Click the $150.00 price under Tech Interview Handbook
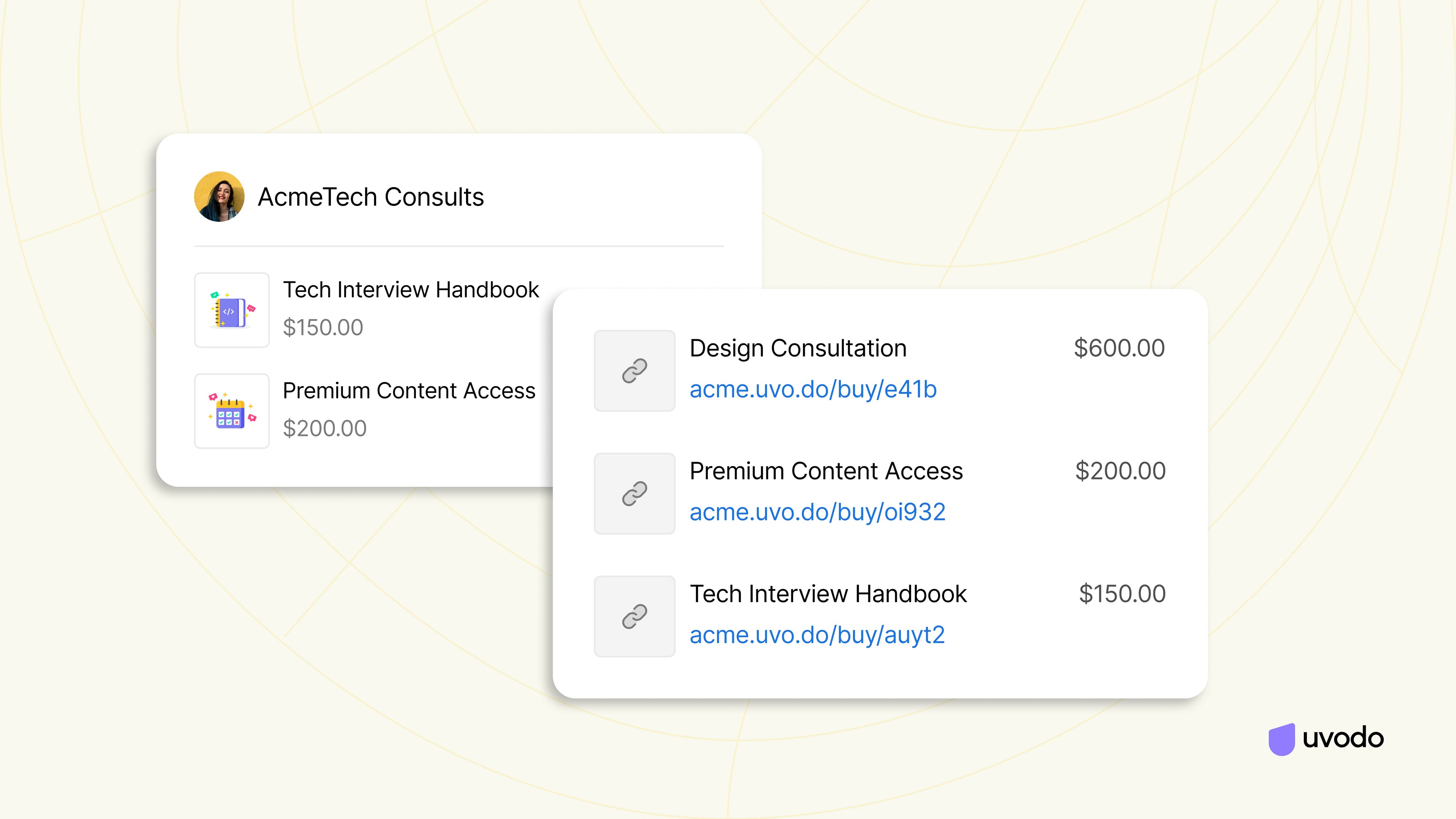1456x819 pixels. tap(323, 327)
